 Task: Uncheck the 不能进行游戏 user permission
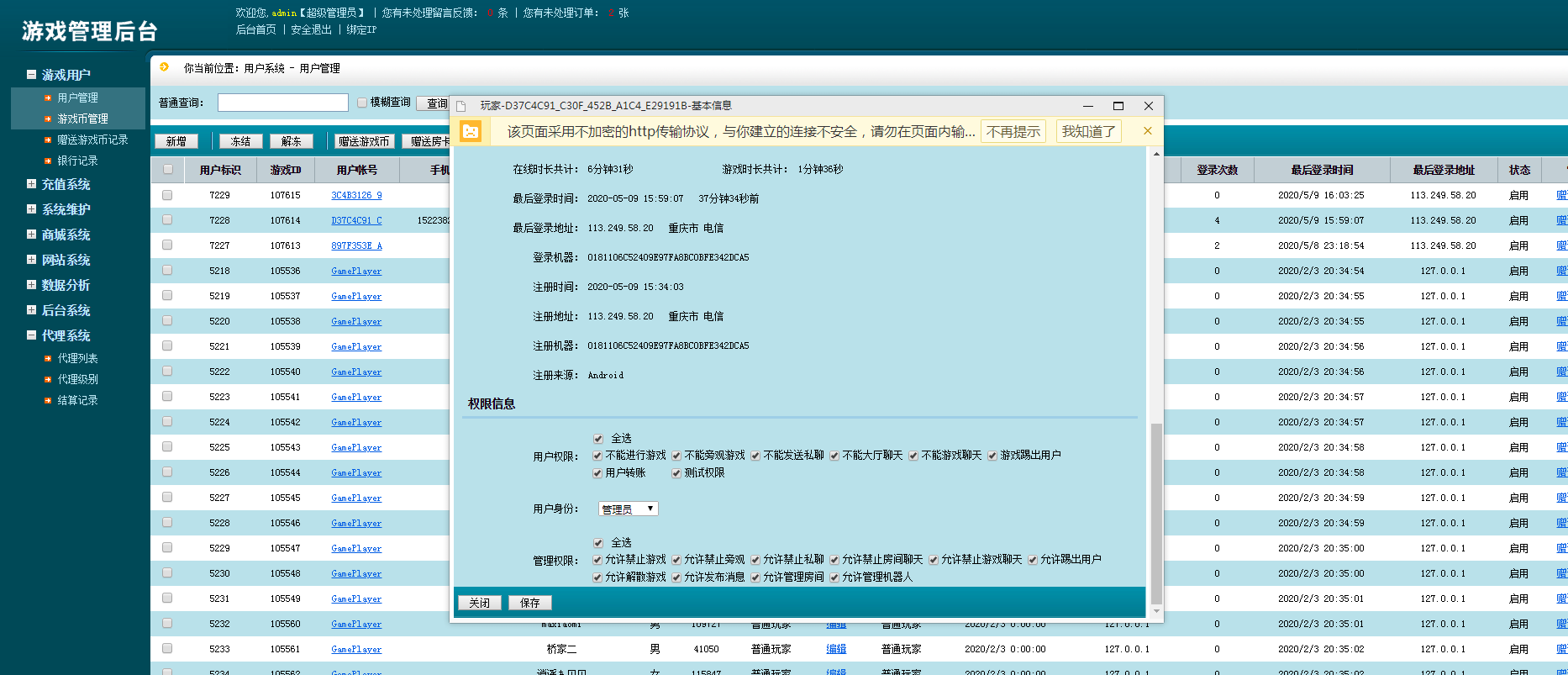(x=597, y=456)
